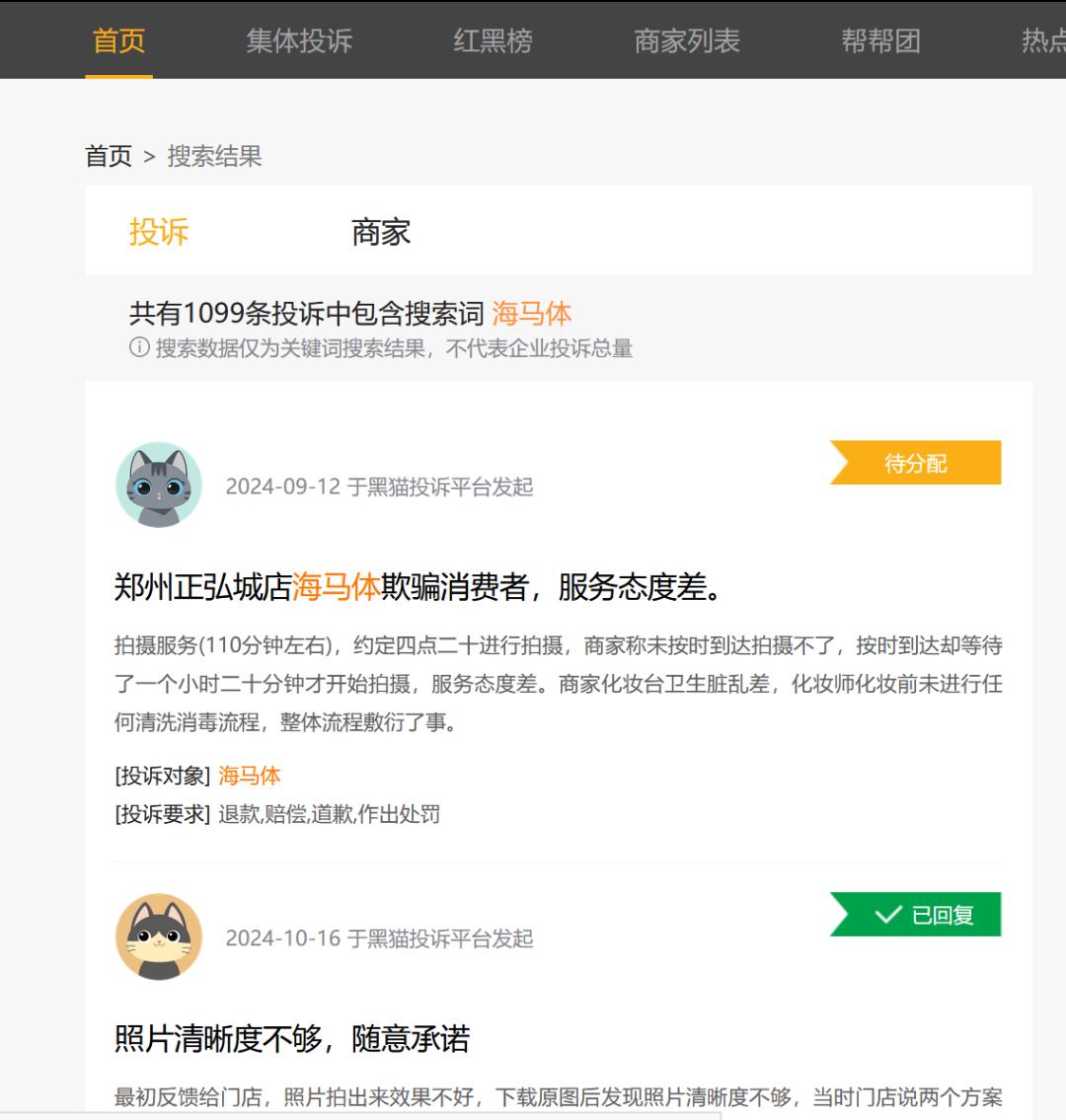Click the date text 2024-10-16 于黑猫投诉平台发起

click(379, 937)
